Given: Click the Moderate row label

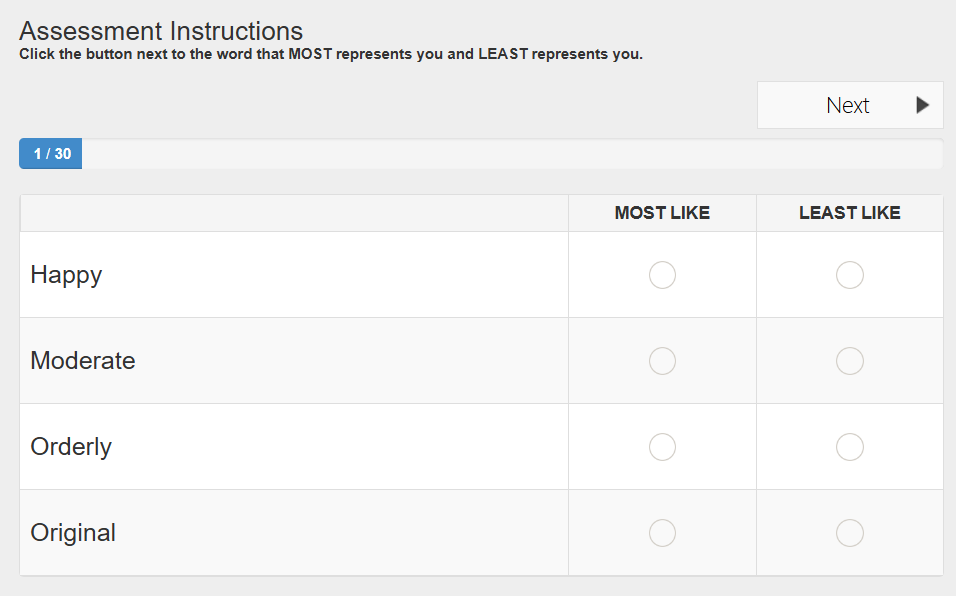Looking at the screenshot, I should point(83,361).
